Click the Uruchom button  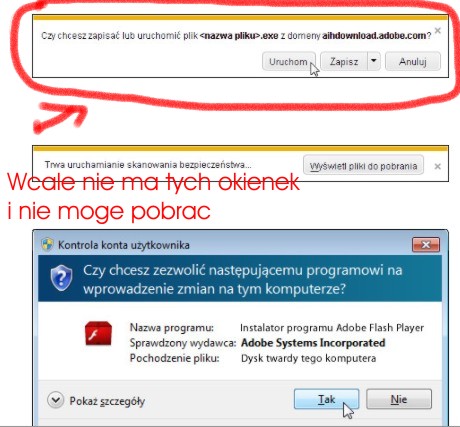[288, 61]
